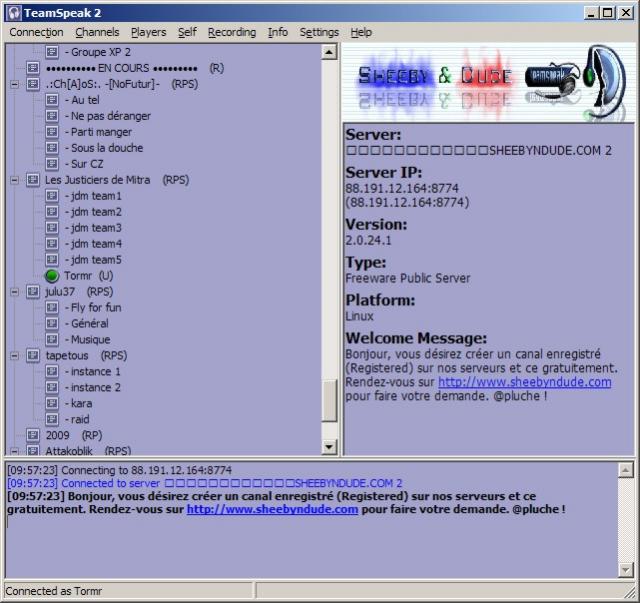This screenshot has height=603, width=640.
Task: Click the channel icon of .:Ch[A]oS:. -[NoFutur]-
Action: pos(33,84)
